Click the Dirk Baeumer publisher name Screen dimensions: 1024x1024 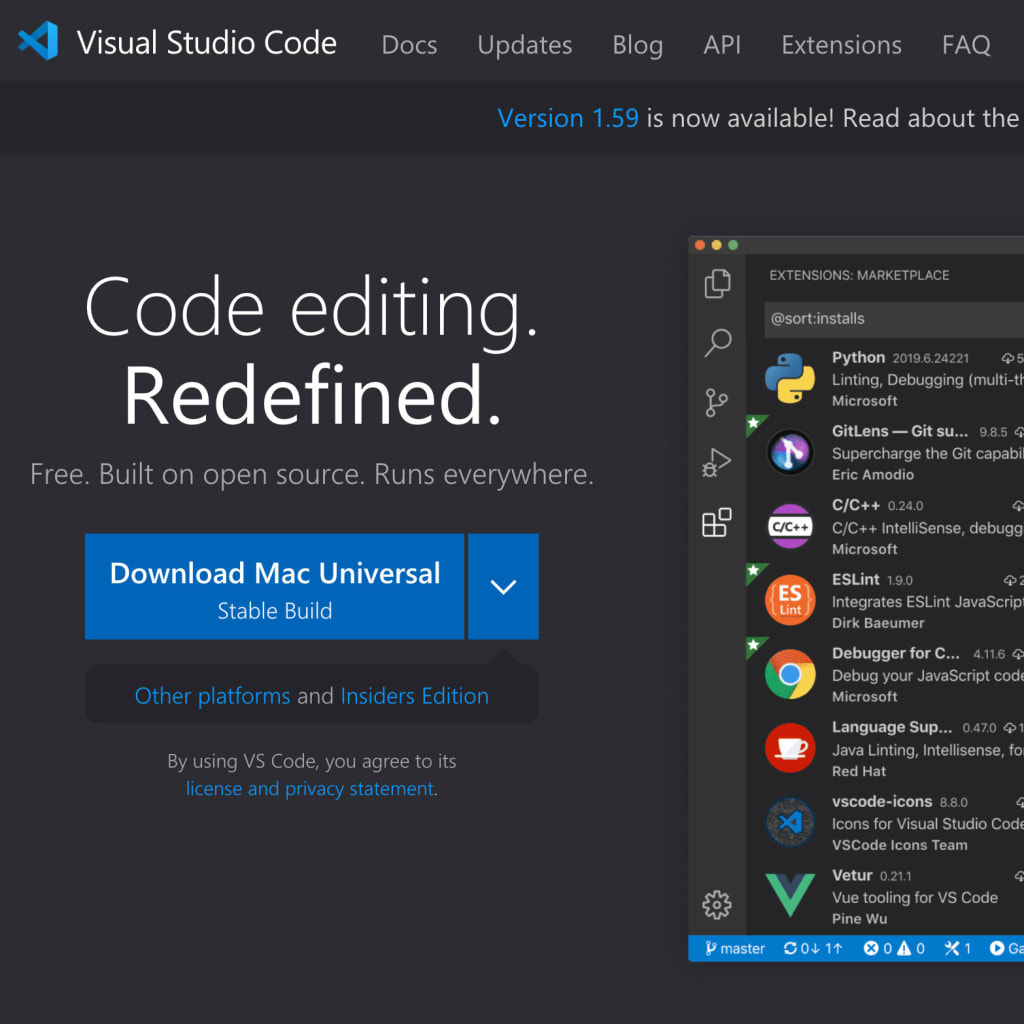click(x=878, y=623)
